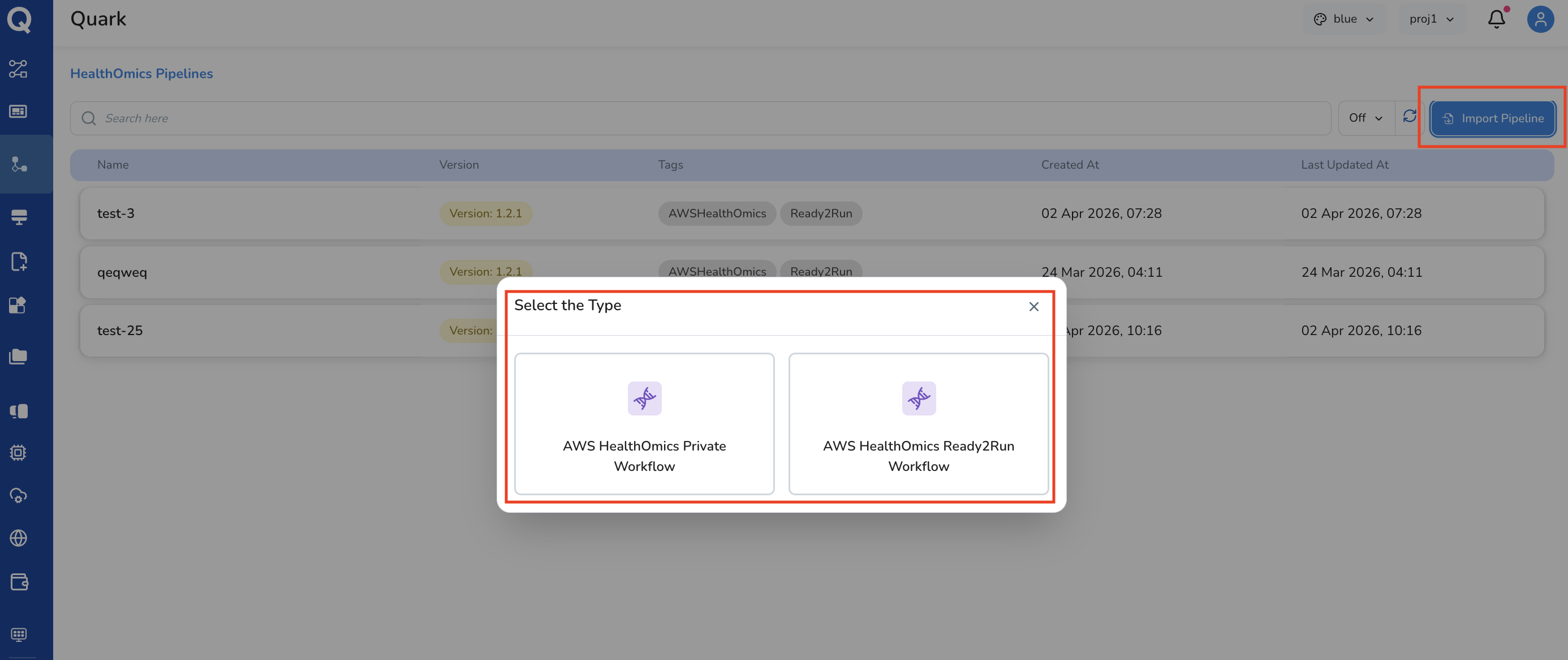Click Ready2Run tag in test-3 row

pyautogui.click(x=821, y=214)
